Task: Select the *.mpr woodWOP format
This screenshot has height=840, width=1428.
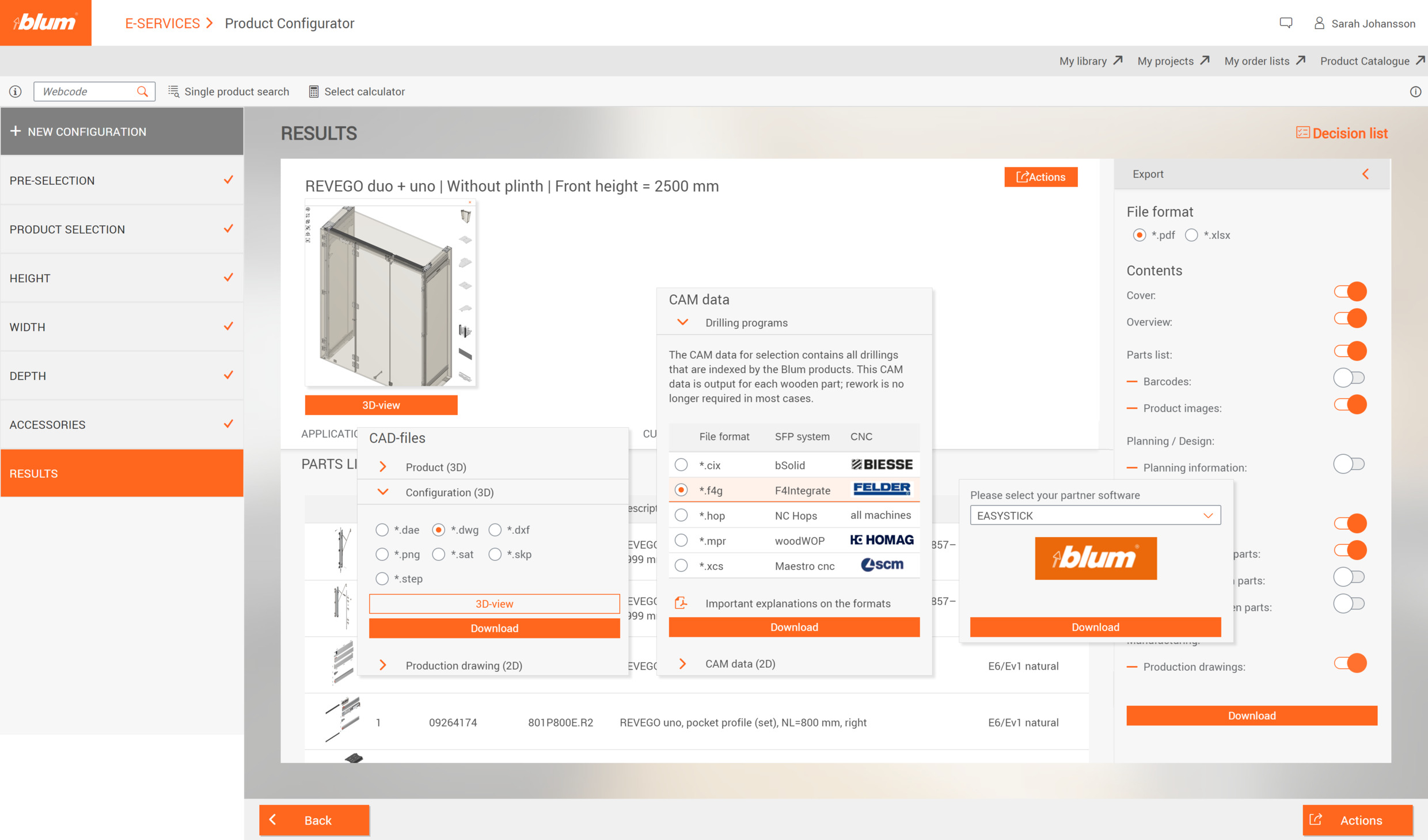Action: [681, 540]
